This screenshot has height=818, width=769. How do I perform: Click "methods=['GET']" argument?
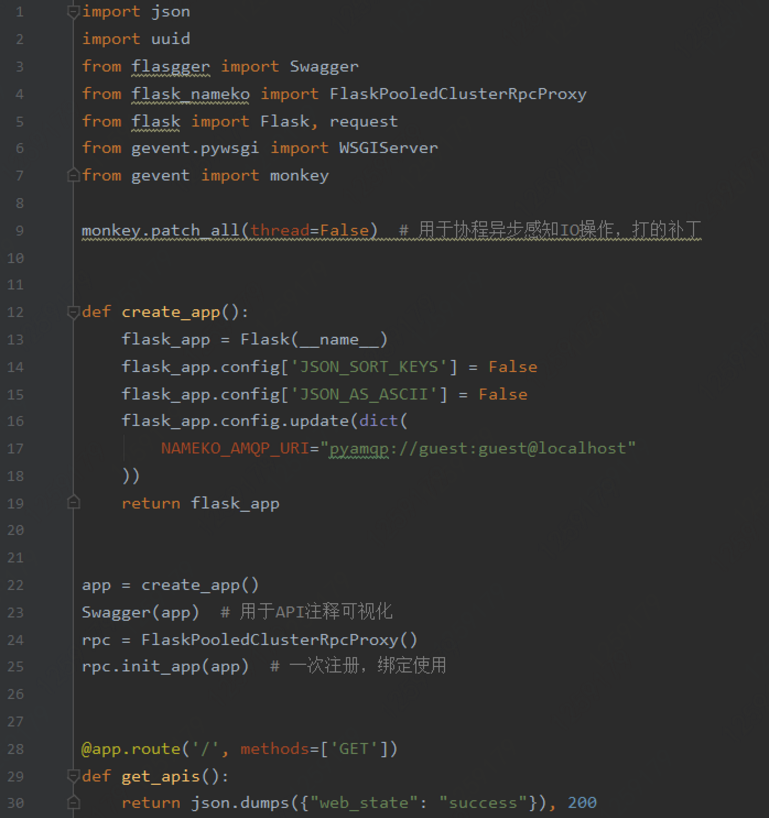click(x=314, y=749)
